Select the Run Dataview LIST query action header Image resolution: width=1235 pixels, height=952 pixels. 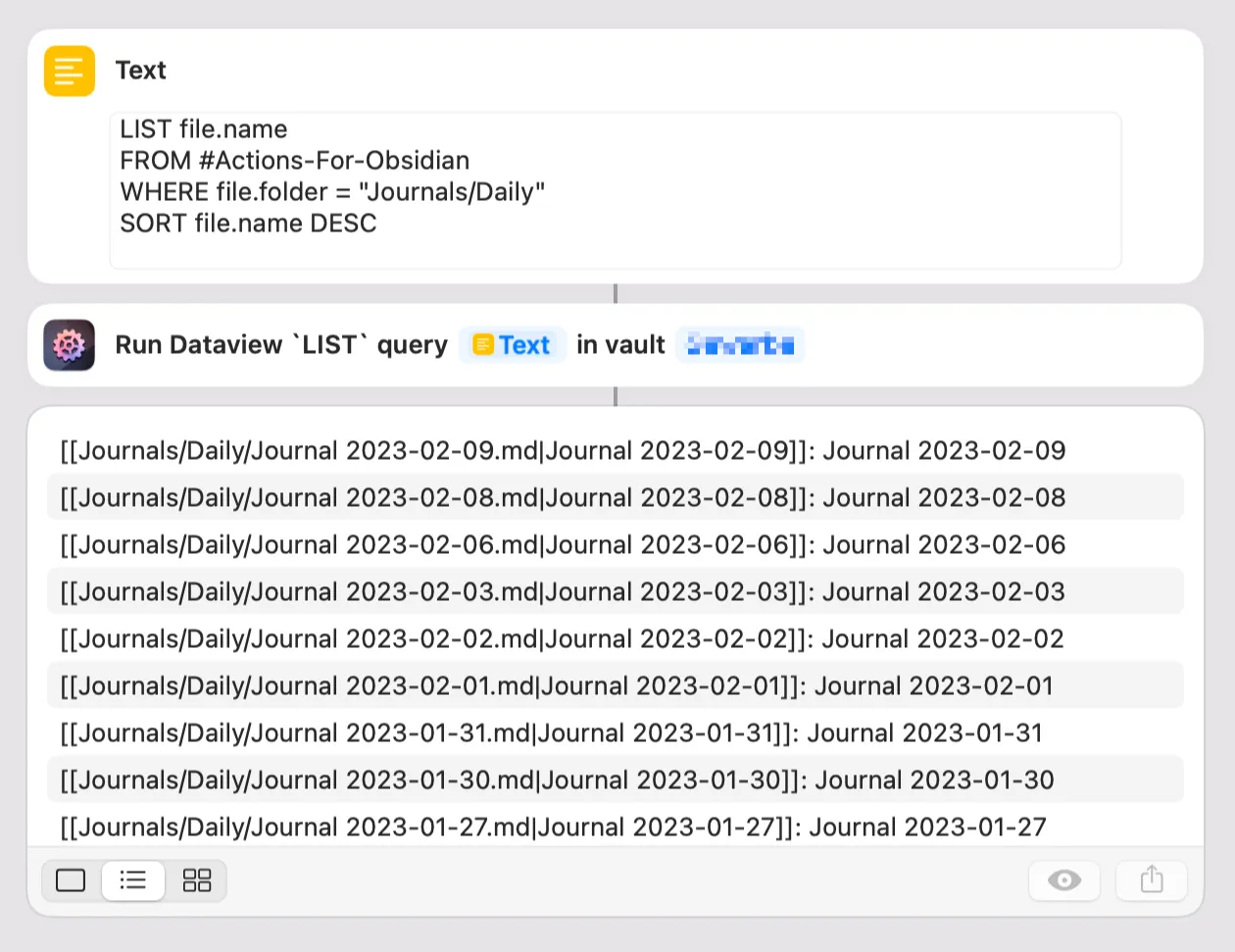[x=282, y=344]
